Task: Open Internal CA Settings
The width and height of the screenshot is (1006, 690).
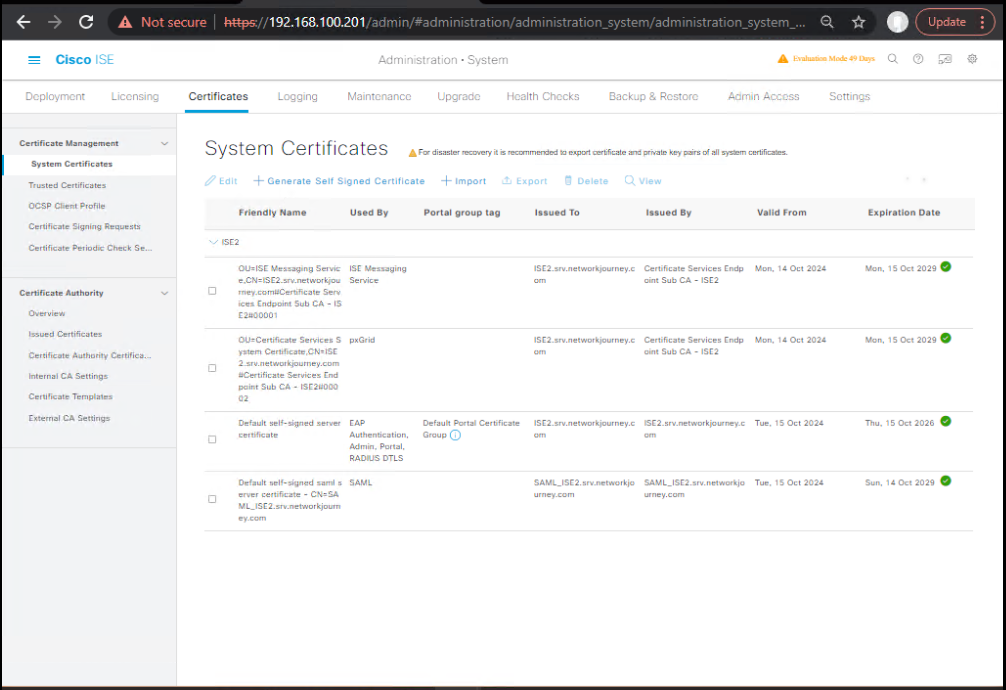Action: tap(68, 376)
